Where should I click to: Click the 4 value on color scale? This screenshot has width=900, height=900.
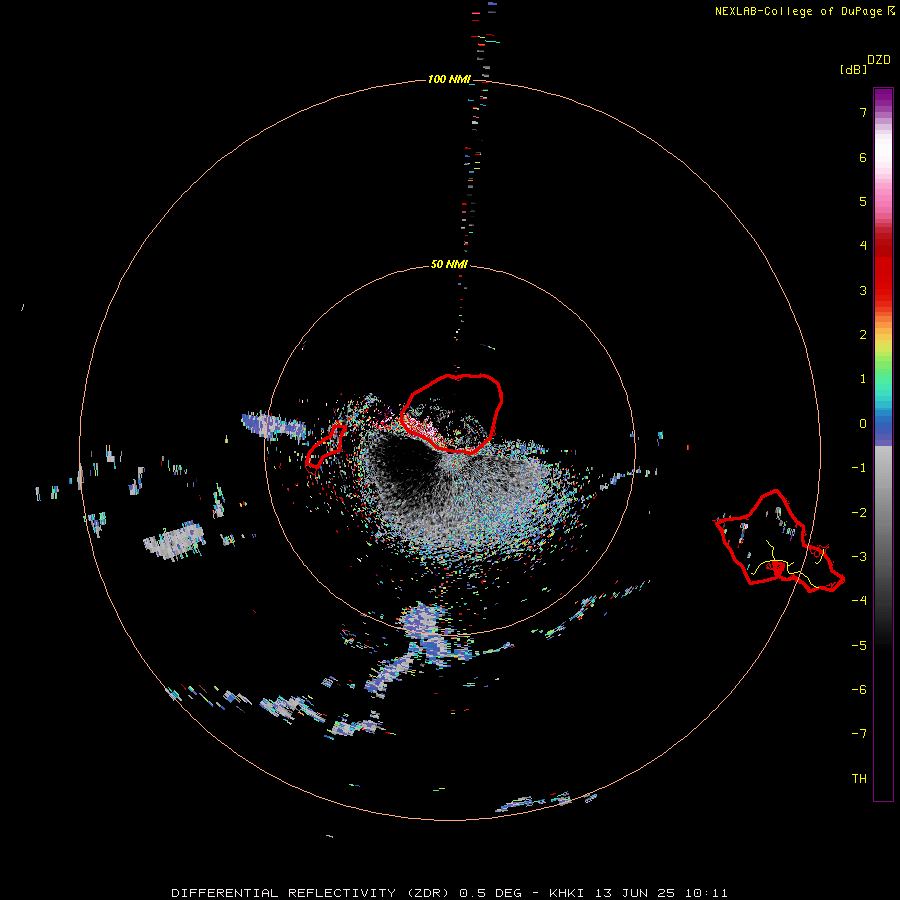coord(863,246)
